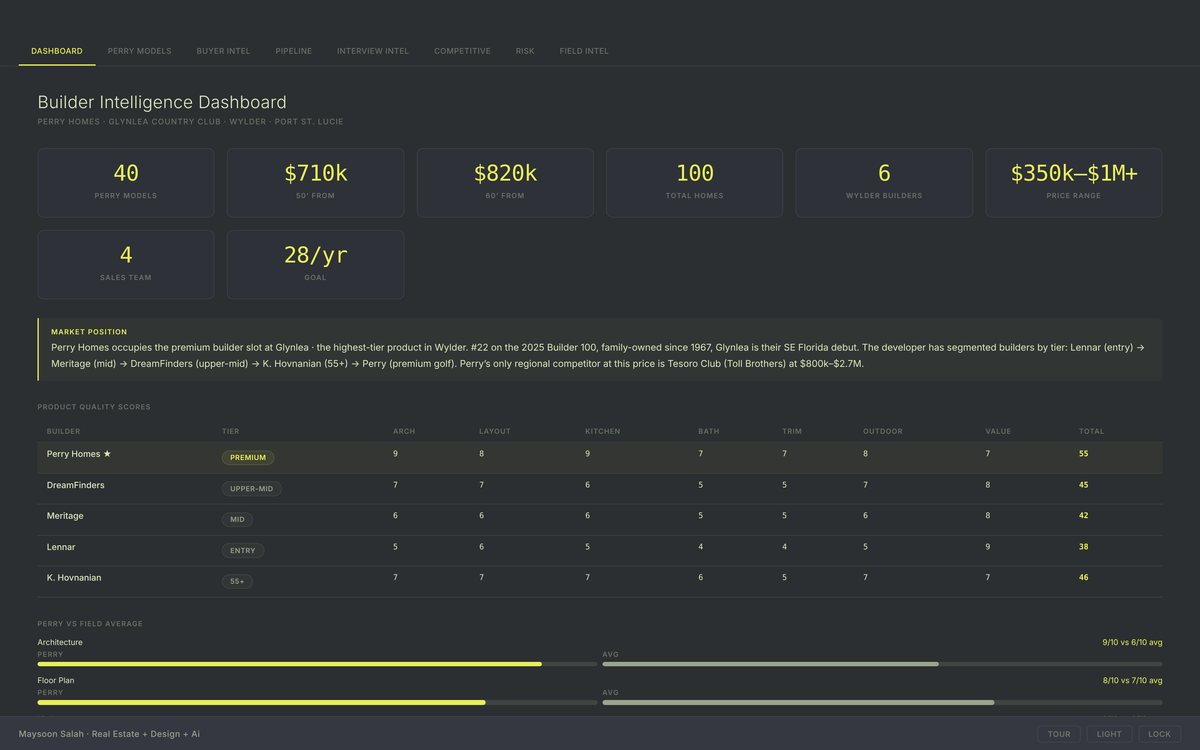Click the Architecture AVG progress bar
This screenshot has width=1200, height=750.
coord(882,664)
